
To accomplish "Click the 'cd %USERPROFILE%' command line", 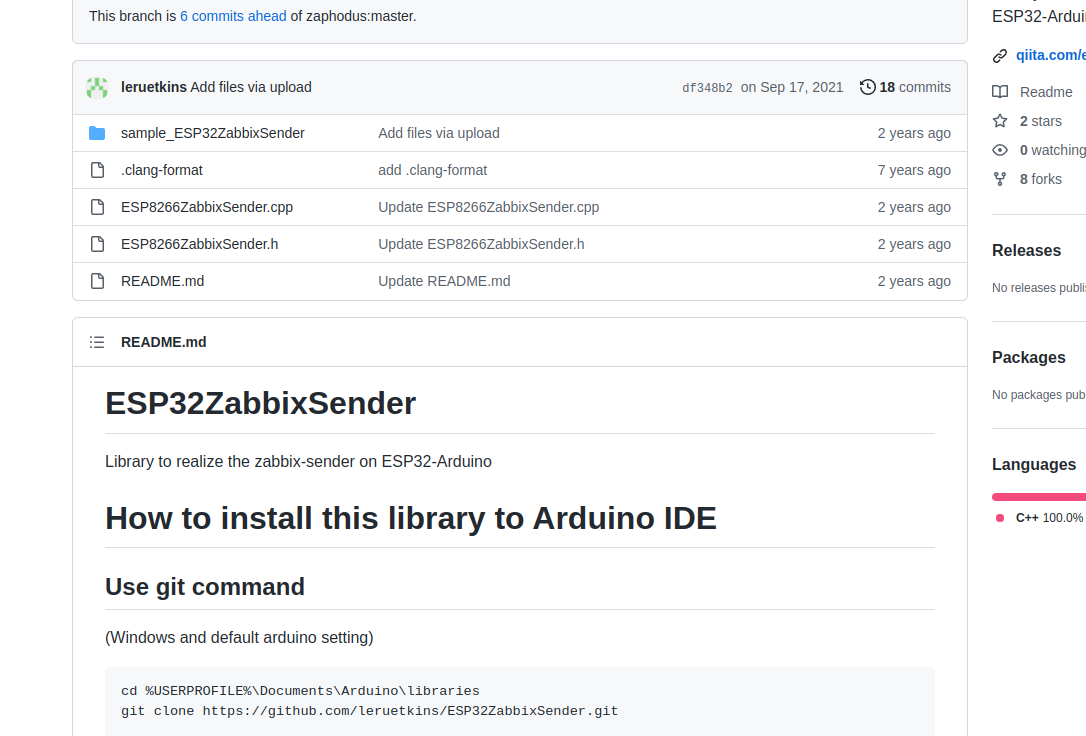I will point(300,691).
